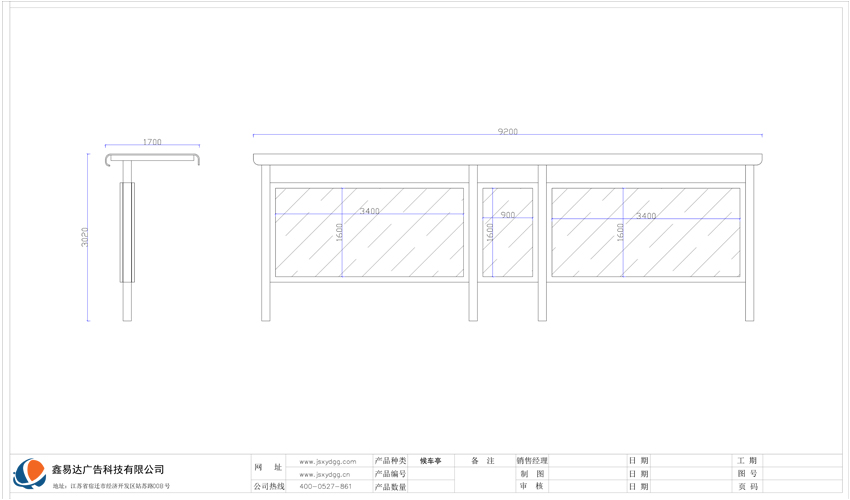The width and height of the screenshot is (850, 500).
Task: Click the 产品种类 label
Action: point(390,460)
